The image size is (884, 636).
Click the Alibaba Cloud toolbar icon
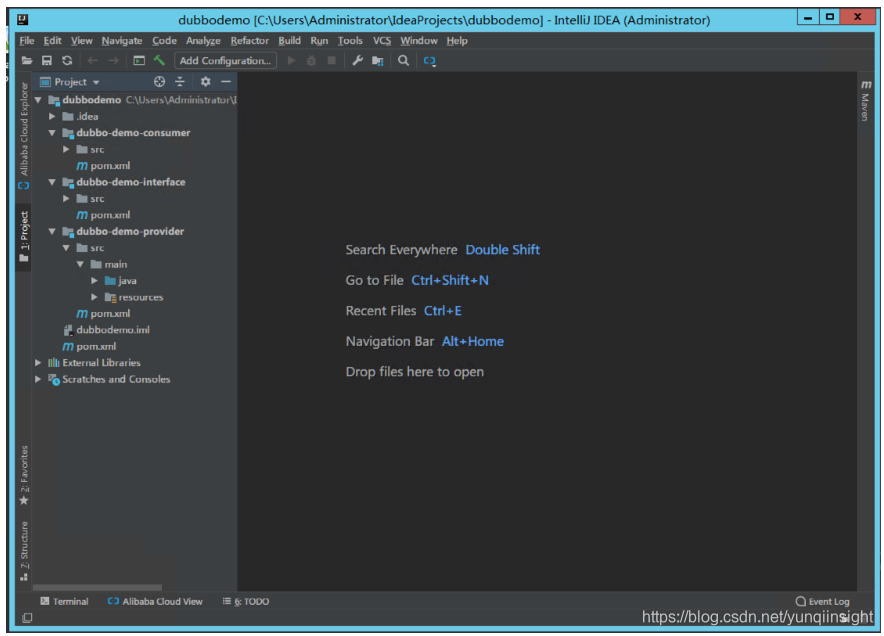coord(430,61)
